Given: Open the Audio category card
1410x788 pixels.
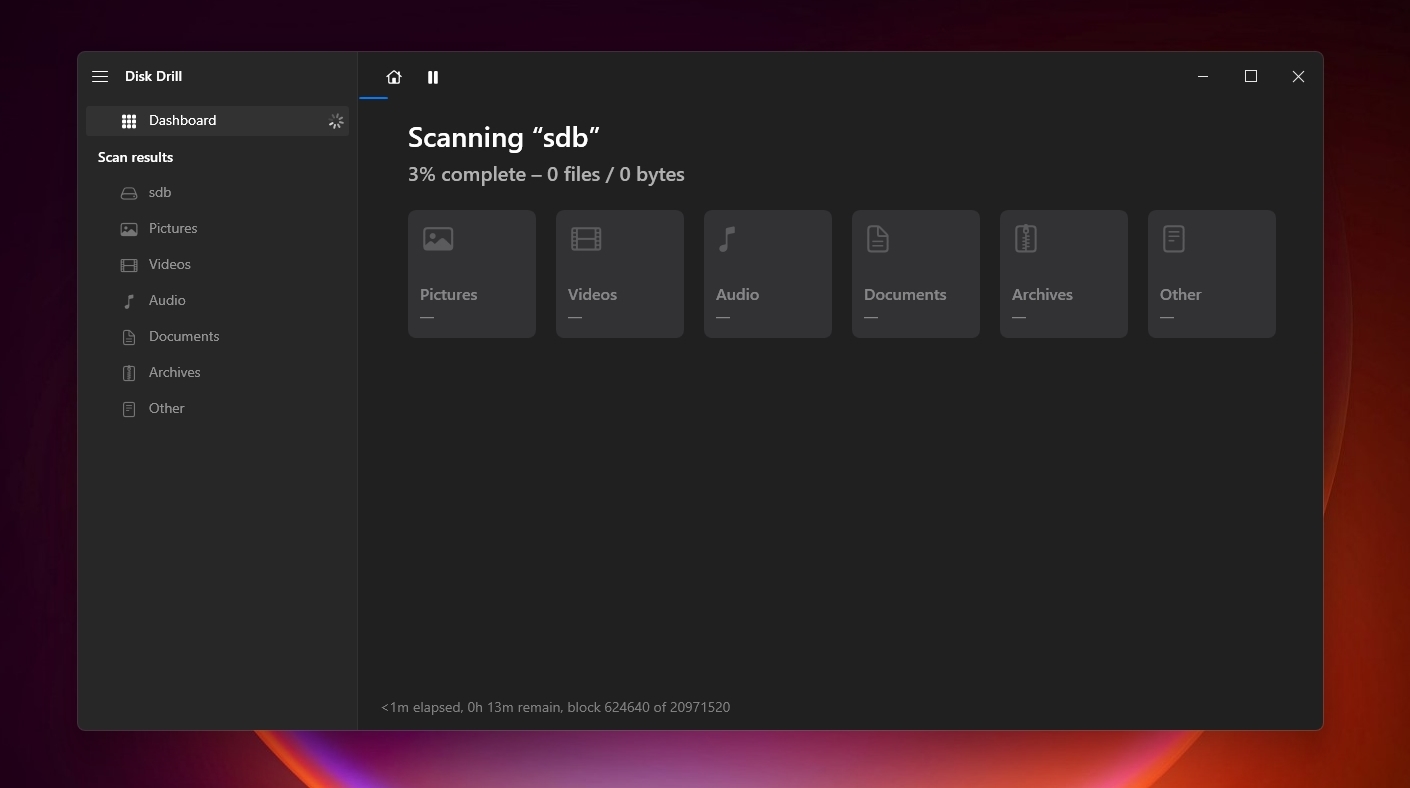Looking at the screenshot, I should click(768, 274).
